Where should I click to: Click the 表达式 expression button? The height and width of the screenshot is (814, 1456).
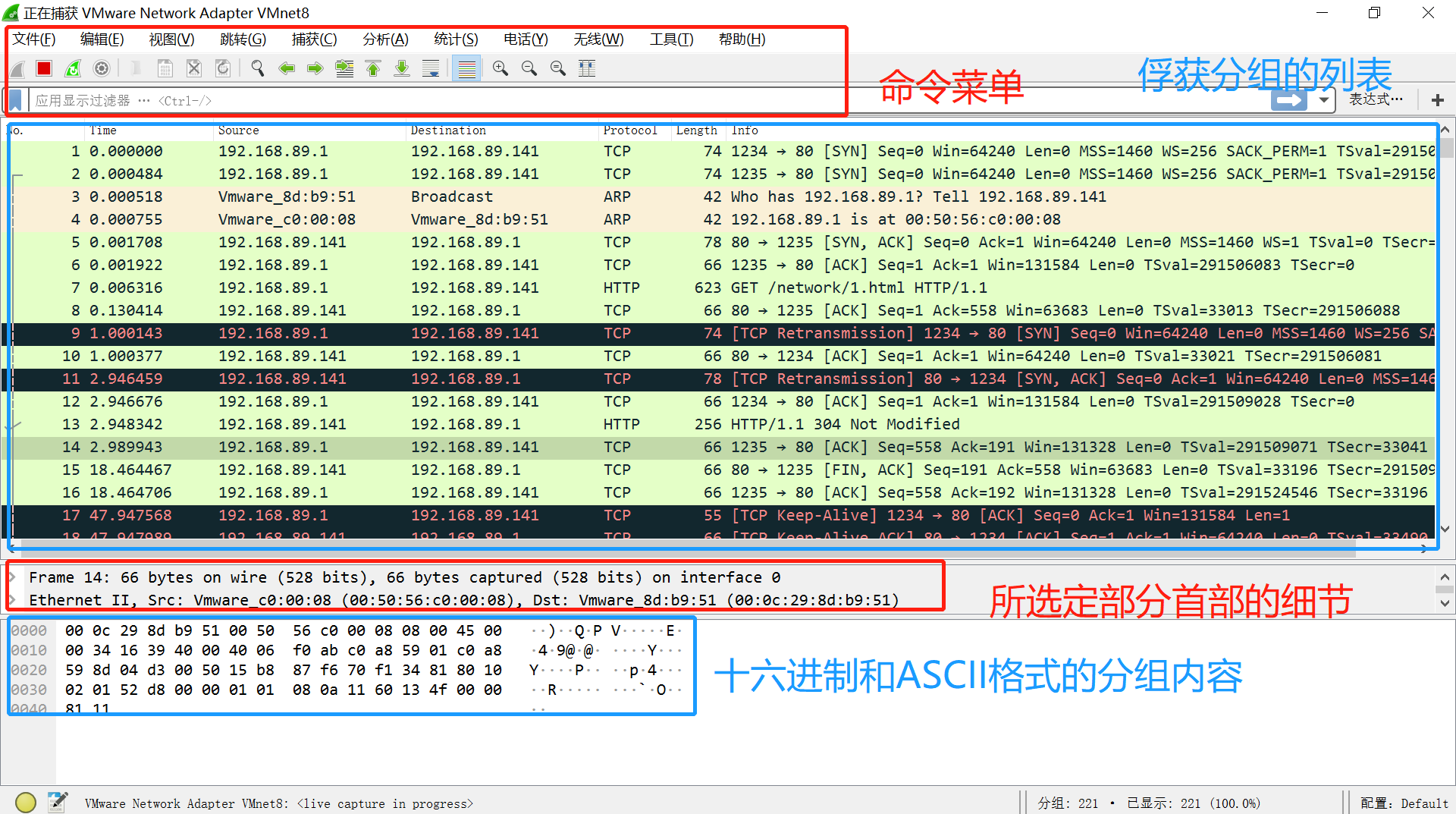[1376, 100]
